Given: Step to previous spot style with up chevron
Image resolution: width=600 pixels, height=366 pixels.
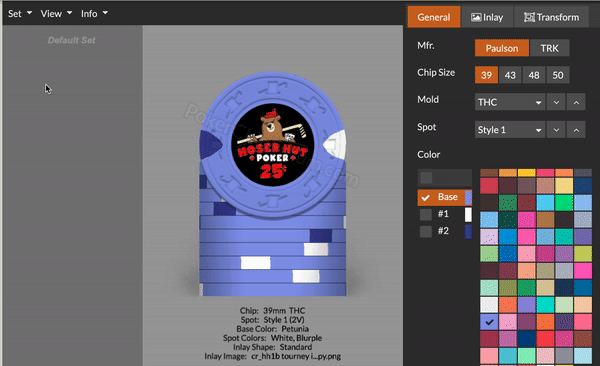Looking at the screenshot, I should 576,130.
